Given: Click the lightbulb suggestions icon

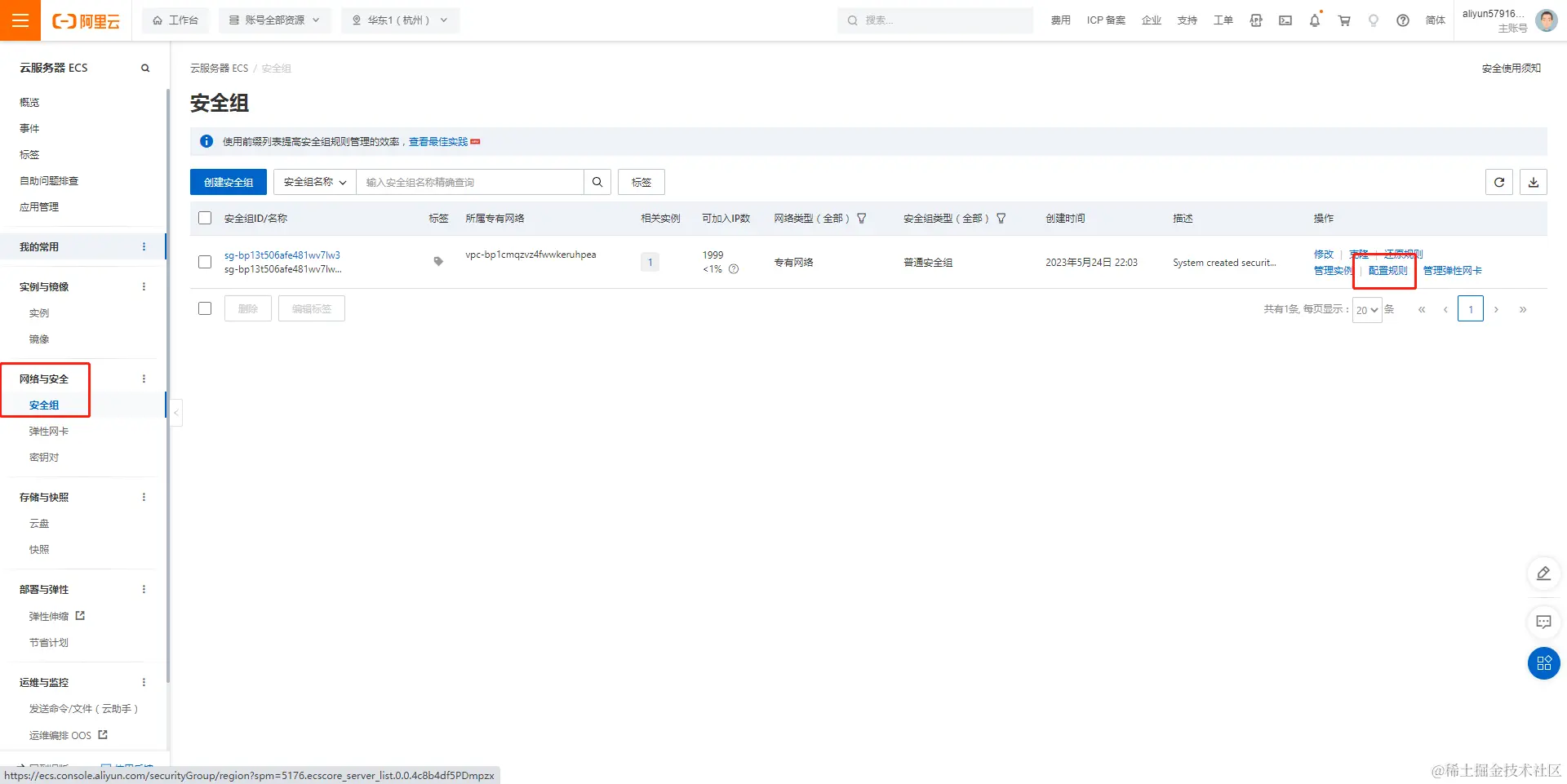Looking at the screenshot, I should 1374,20.
